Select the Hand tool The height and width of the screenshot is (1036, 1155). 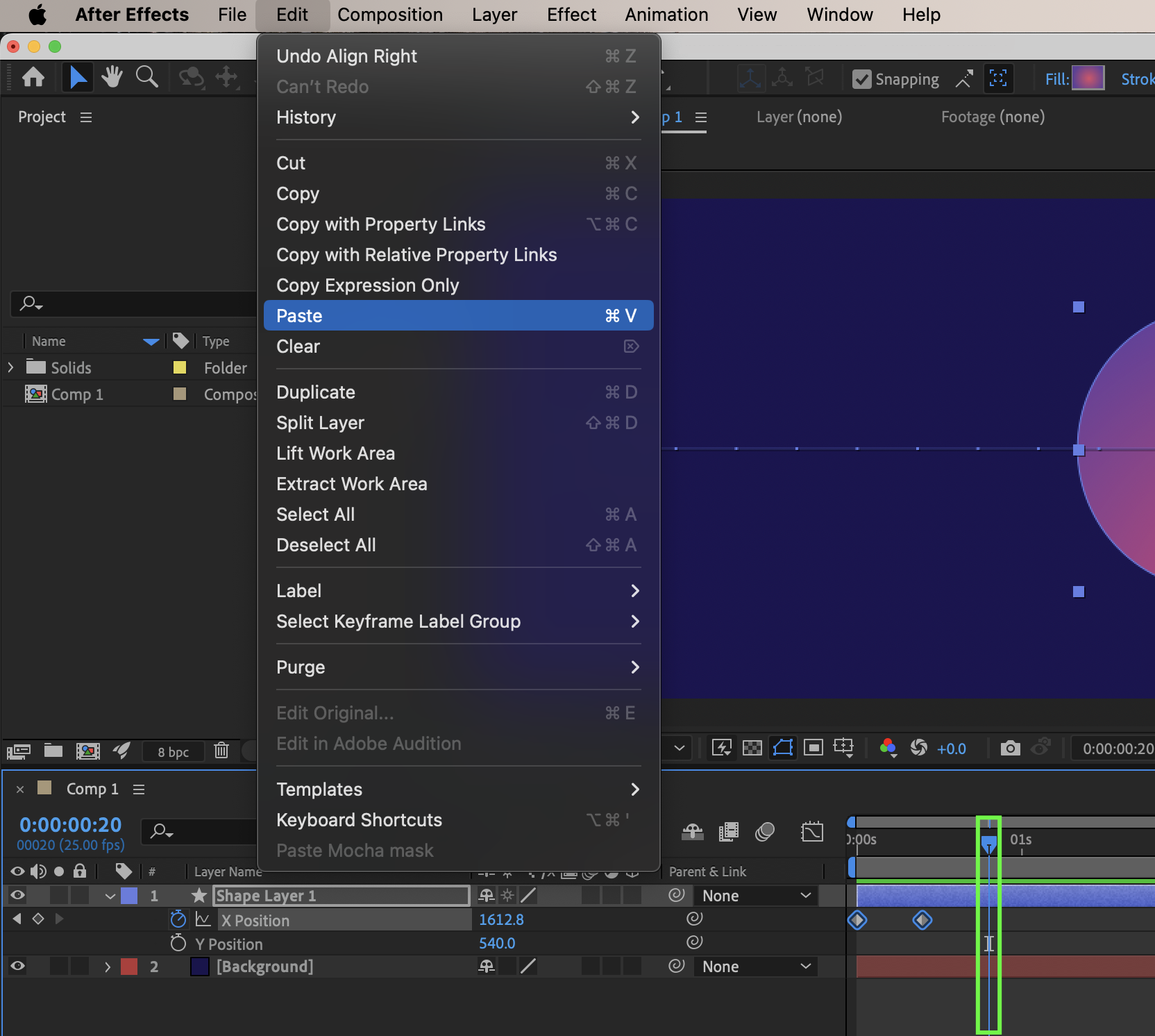111,77
